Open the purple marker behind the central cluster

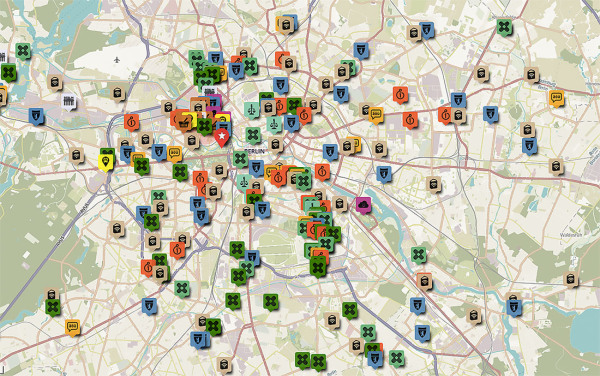214,101
